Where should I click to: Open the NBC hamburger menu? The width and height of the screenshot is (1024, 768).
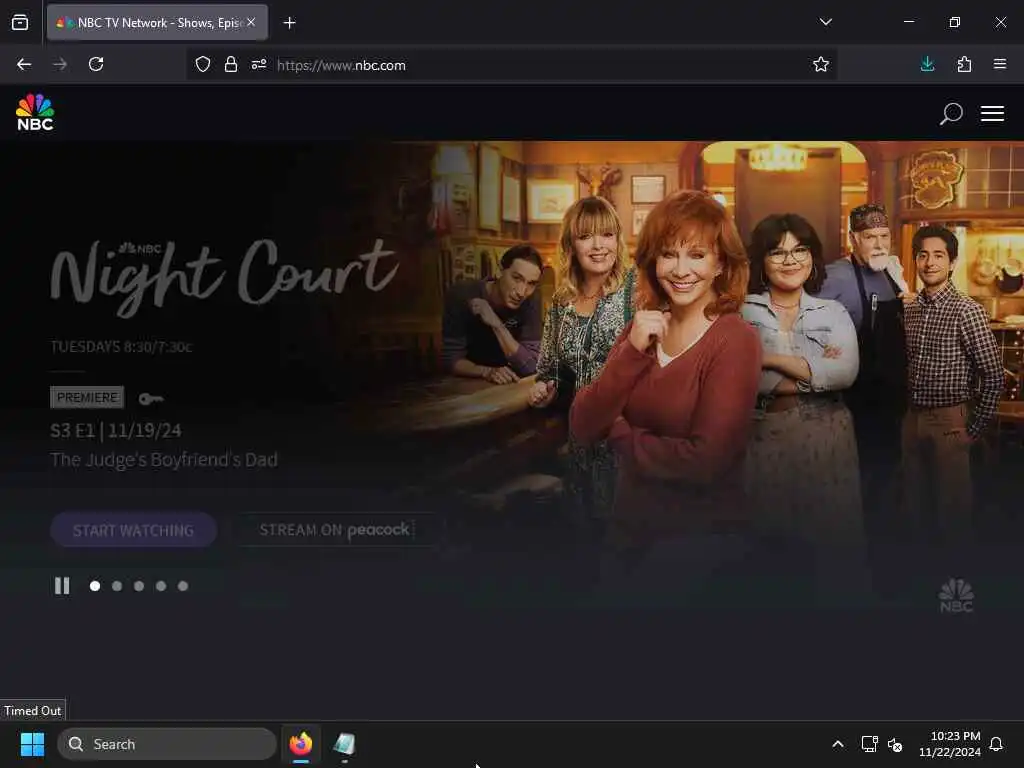pyautogui.click(x=992, y=114)
